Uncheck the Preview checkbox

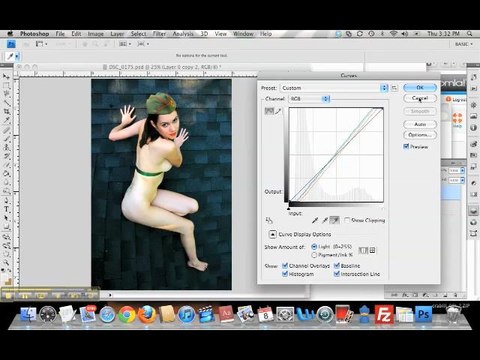click(406, 146)
